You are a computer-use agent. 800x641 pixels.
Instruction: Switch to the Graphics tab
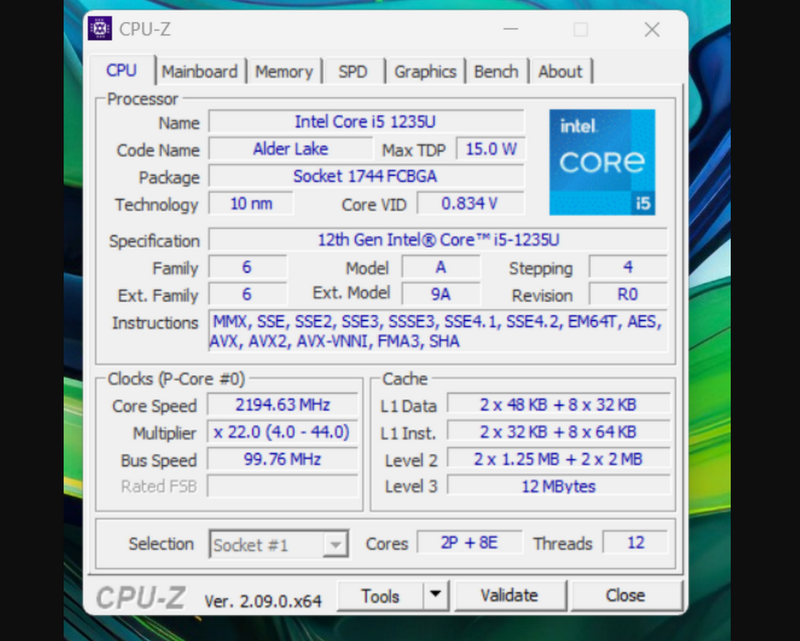click(425, 71)
